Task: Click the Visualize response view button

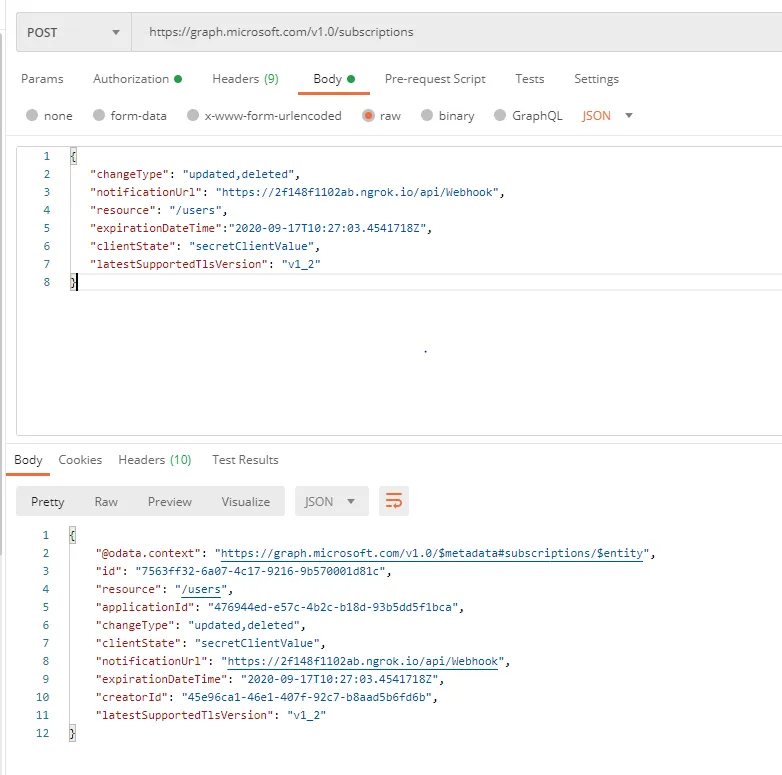Action: 246,501
